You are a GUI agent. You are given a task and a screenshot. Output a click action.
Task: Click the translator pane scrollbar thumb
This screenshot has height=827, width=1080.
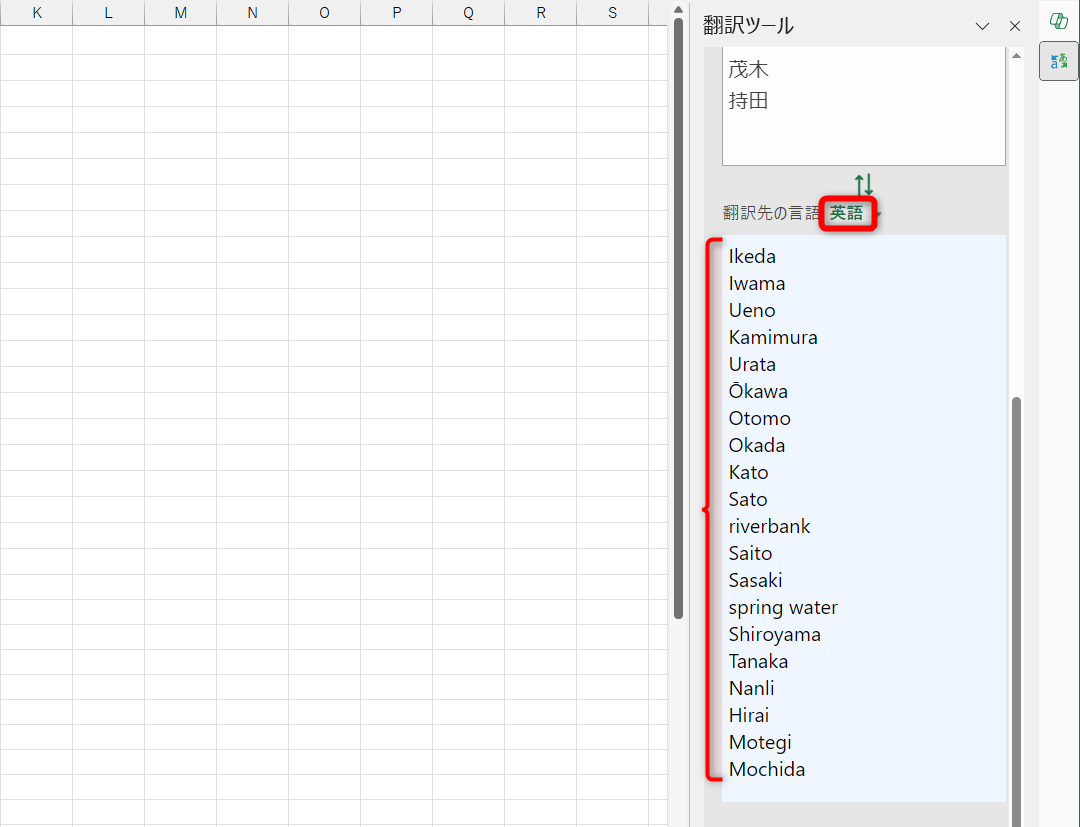click(x=1017, y=611)
